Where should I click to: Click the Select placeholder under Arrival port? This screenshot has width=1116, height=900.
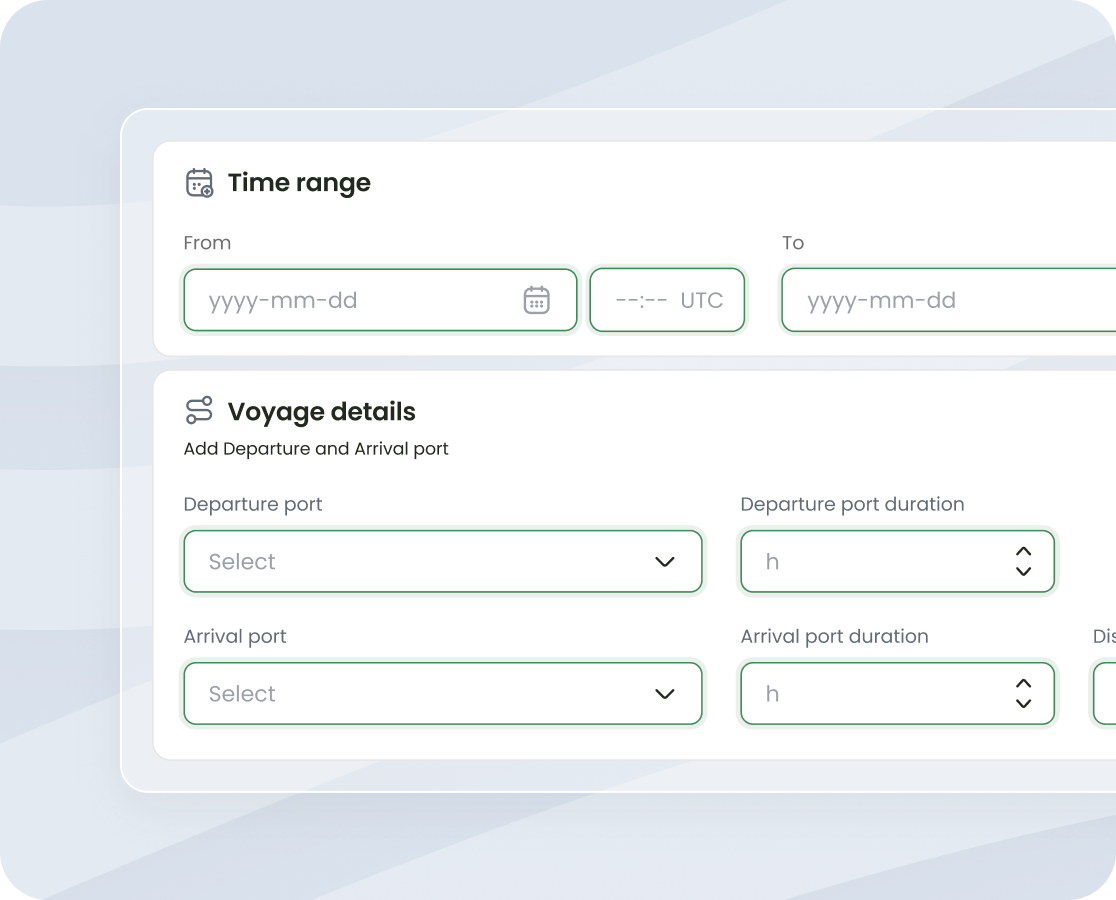point(242,694)
